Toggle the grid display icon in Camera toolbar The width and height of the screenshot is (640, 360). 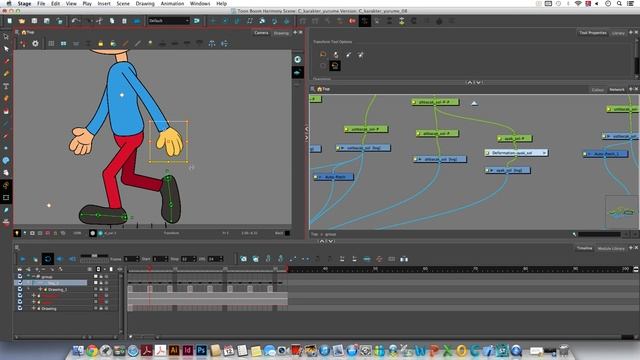click(51, 44)
